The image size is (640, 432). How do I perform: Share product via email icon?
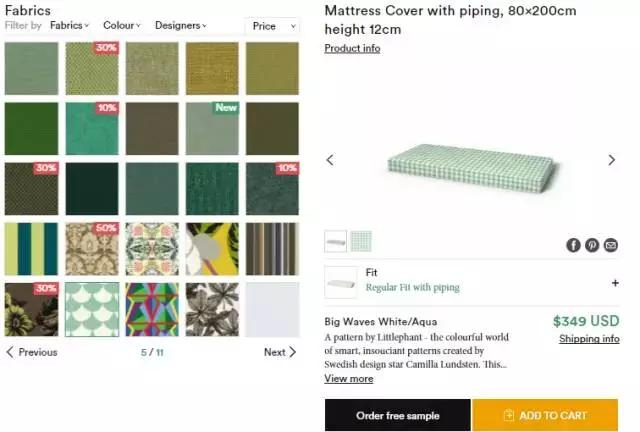point(611,245)
